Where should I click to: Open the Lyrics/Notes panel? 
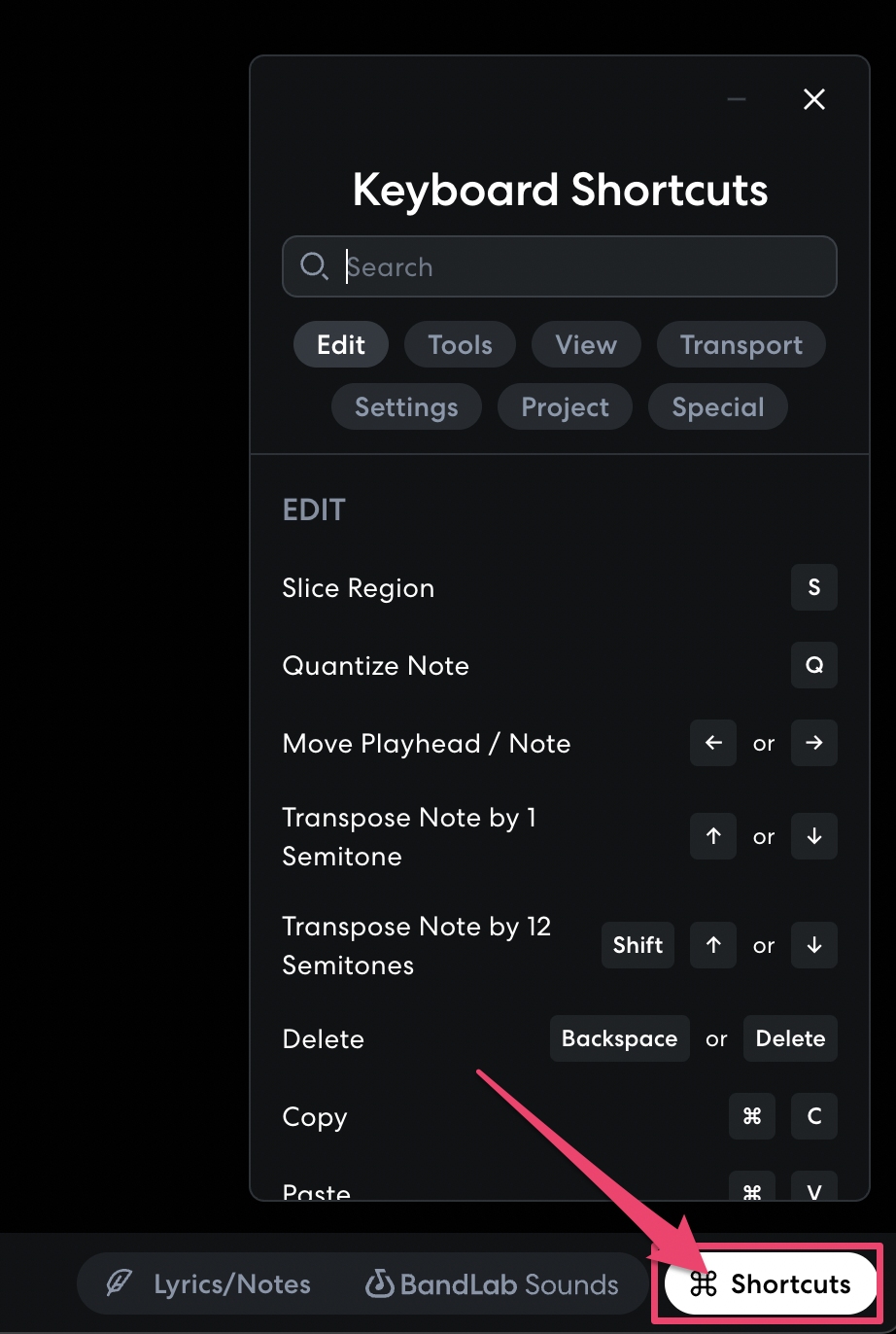click(209, 1284)
